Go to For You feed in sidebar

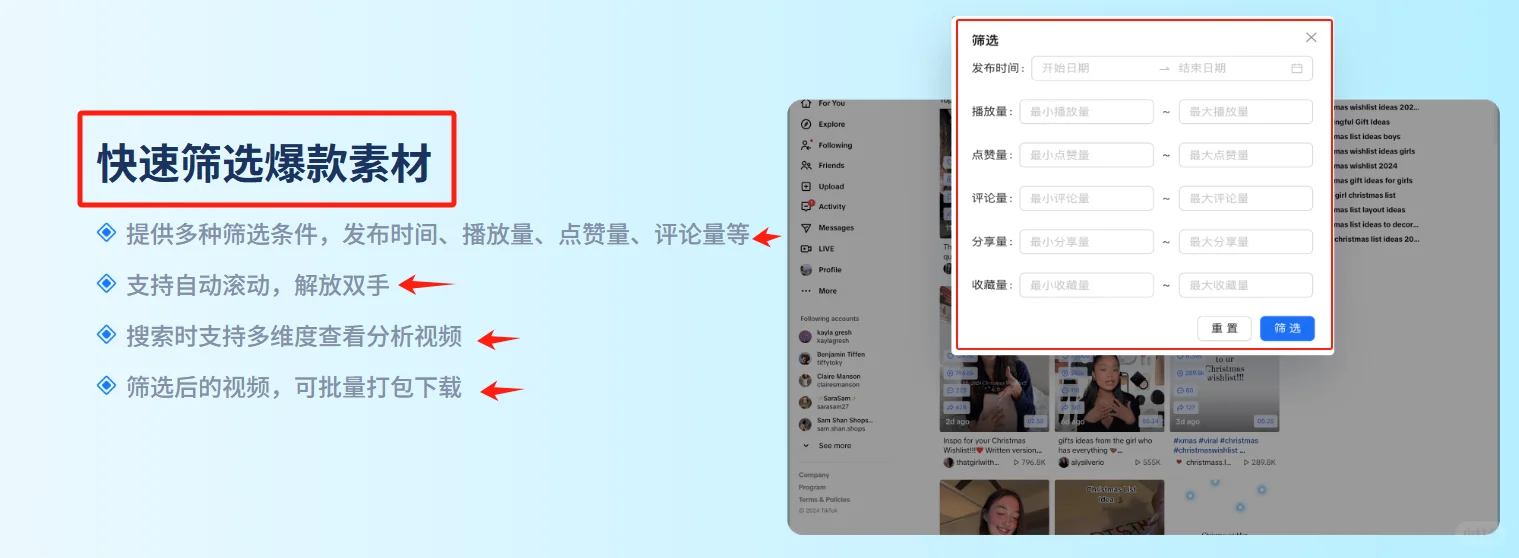pos(823,104)
